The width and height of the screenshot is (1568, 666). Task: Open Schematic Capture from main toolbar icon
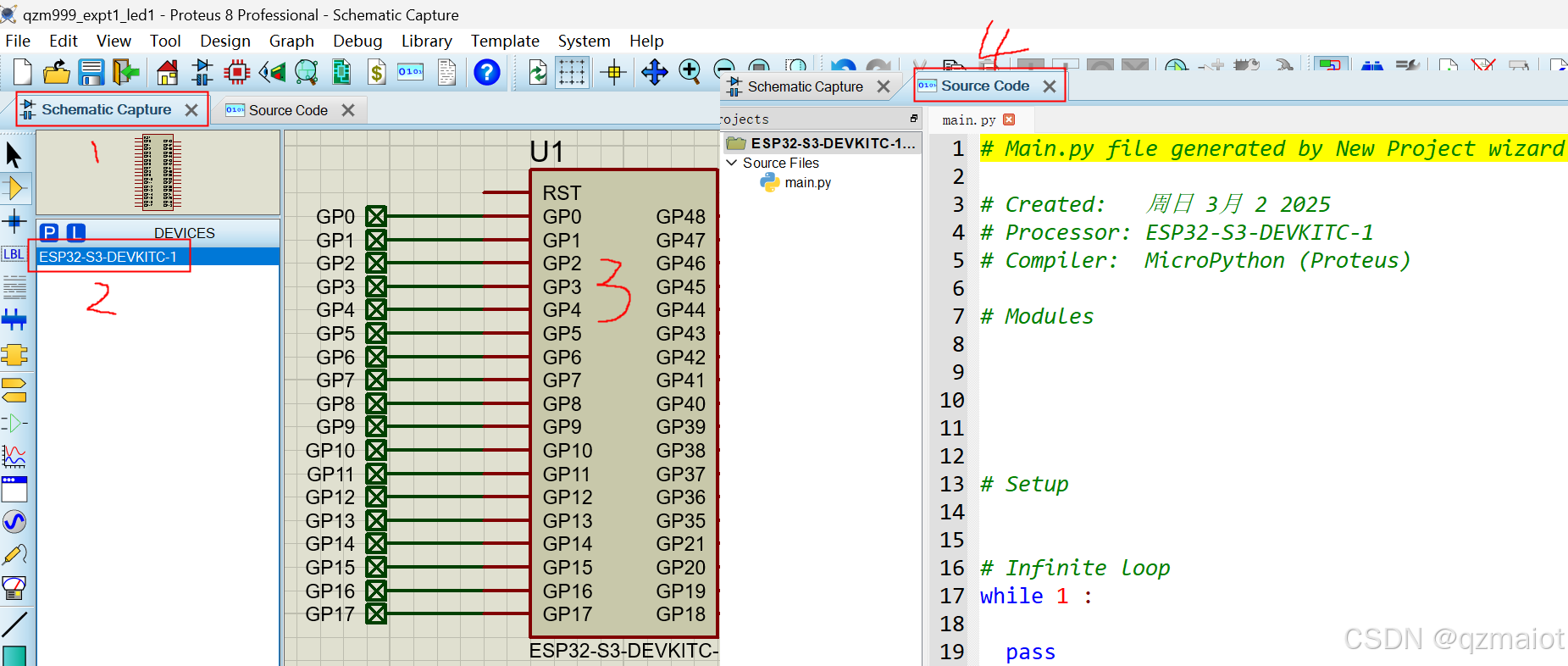[x=202, y=72]
